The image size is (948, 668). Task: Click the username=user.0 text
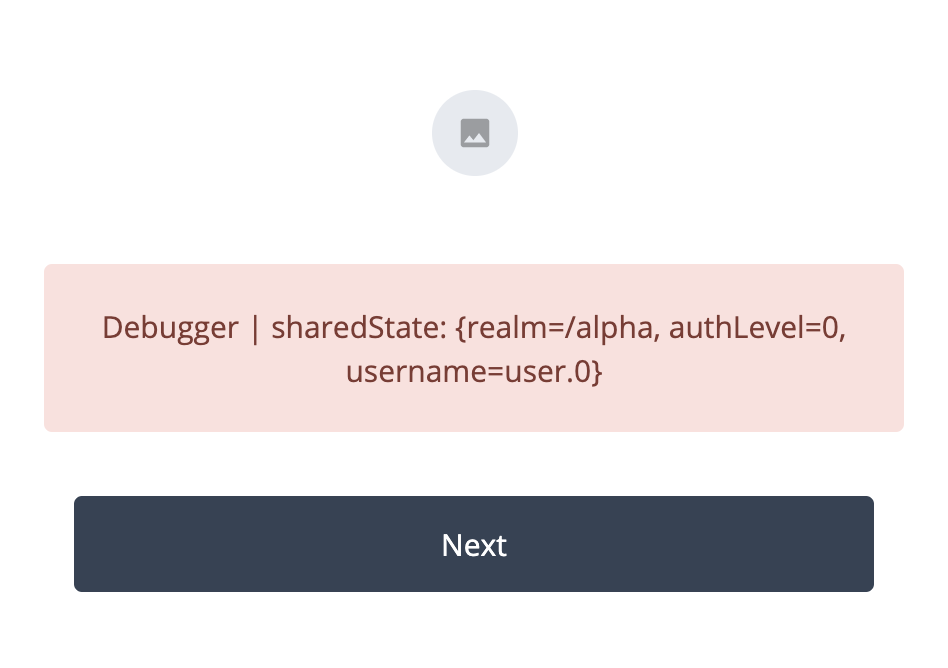(x=468, y=372)
